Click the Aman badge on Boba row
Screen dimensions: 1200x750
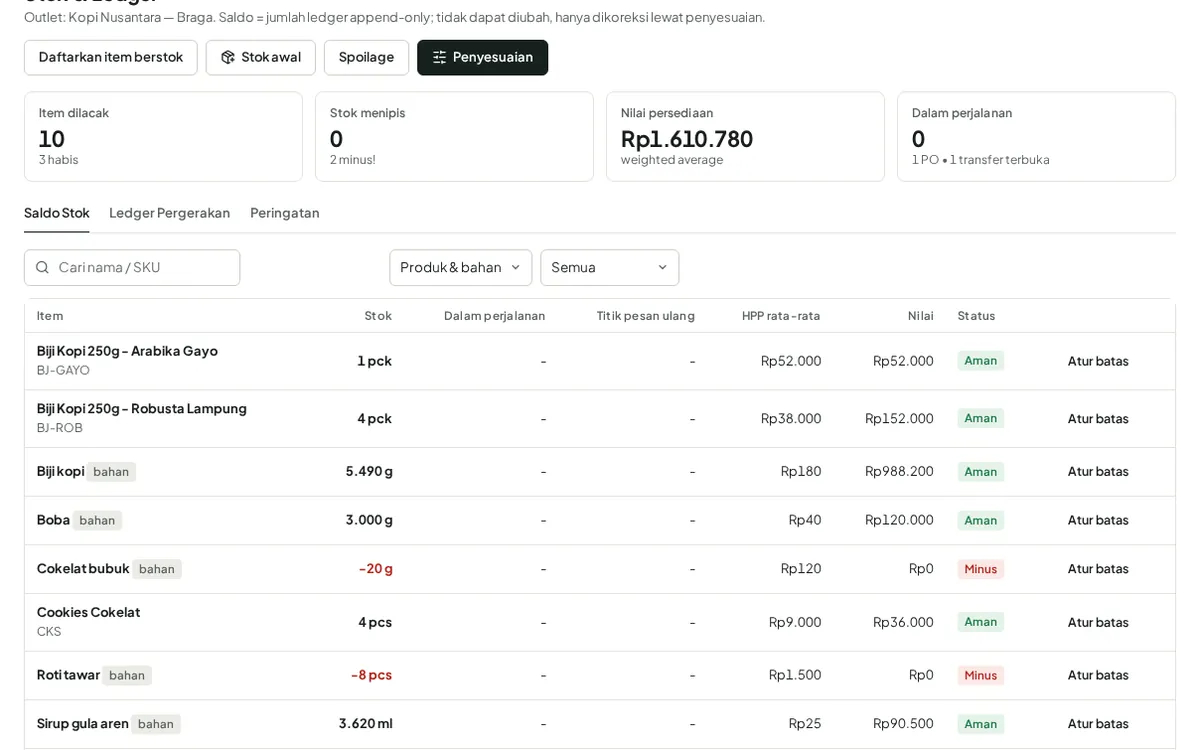[x=981, y=520]
